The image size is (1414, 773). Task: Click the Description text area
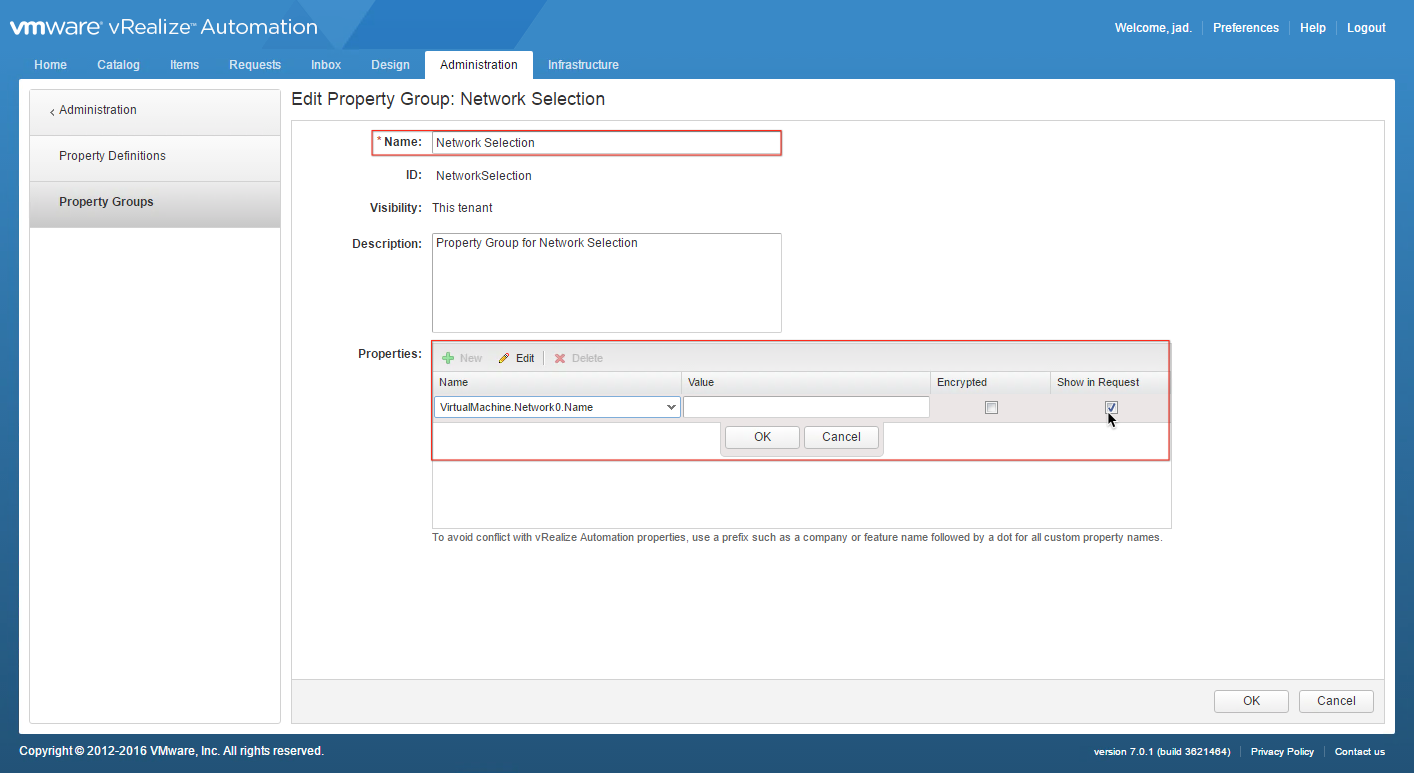(x=606, y=283)
